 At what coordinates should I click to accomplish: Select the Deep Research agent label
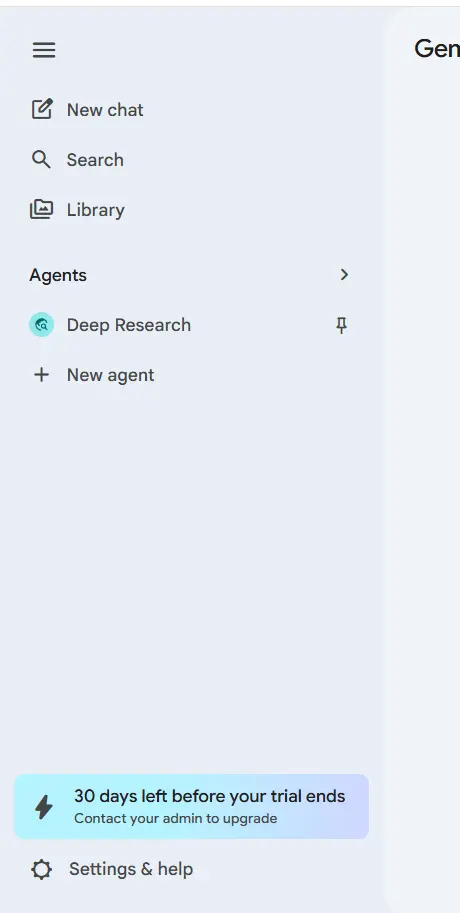[129, 325]
